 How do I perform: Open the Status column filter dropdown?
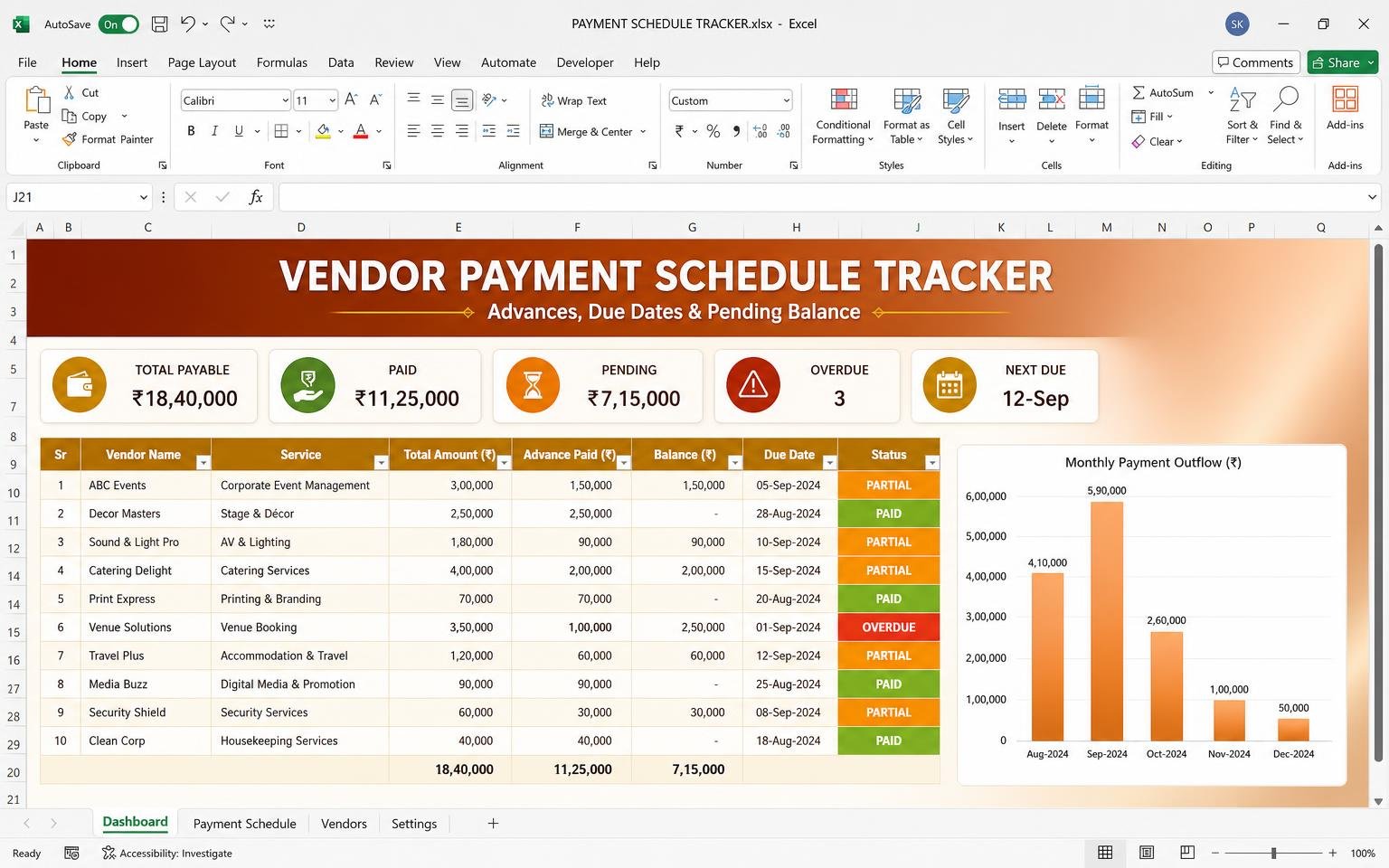point(932,462)
